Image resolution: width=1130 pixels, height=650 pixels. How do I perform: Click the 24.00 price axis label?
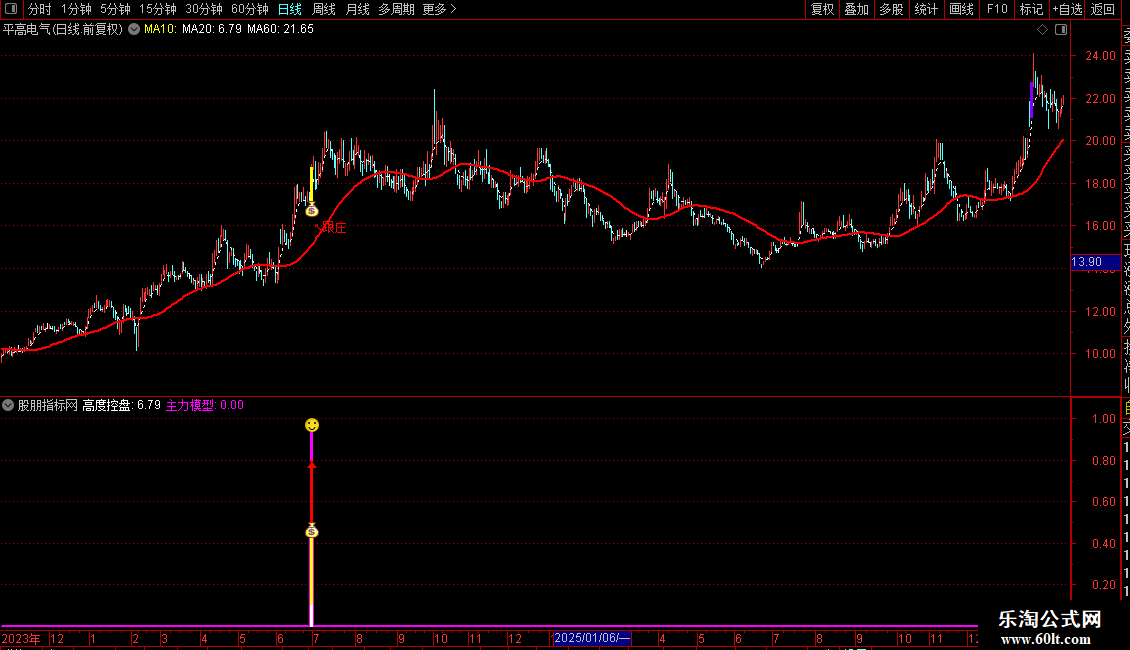pyautogui.click(x=1100, y=55)
